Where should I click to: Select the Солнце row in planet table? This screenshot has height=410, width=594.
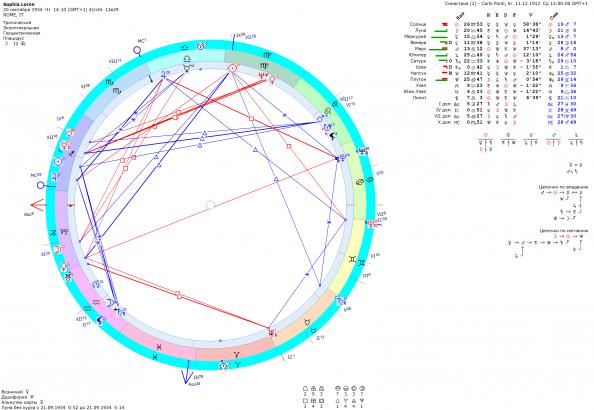pyautogui.click(x=492, y=24)
